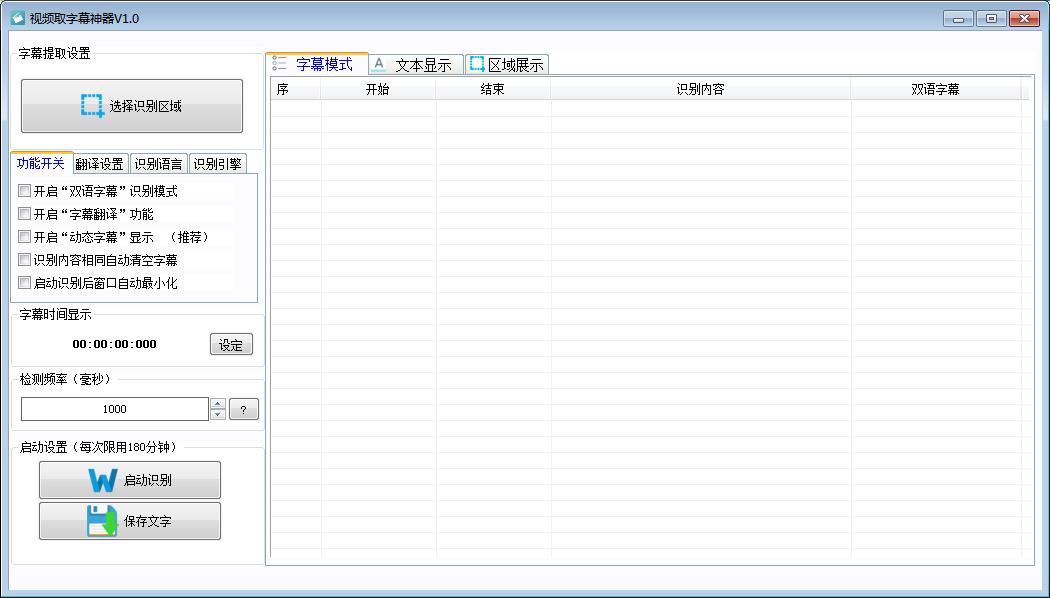Image resolution: width=1050 pixels, height=598 pixels.
Task: Click the 设定 time button
Action: tap(231, 344)
